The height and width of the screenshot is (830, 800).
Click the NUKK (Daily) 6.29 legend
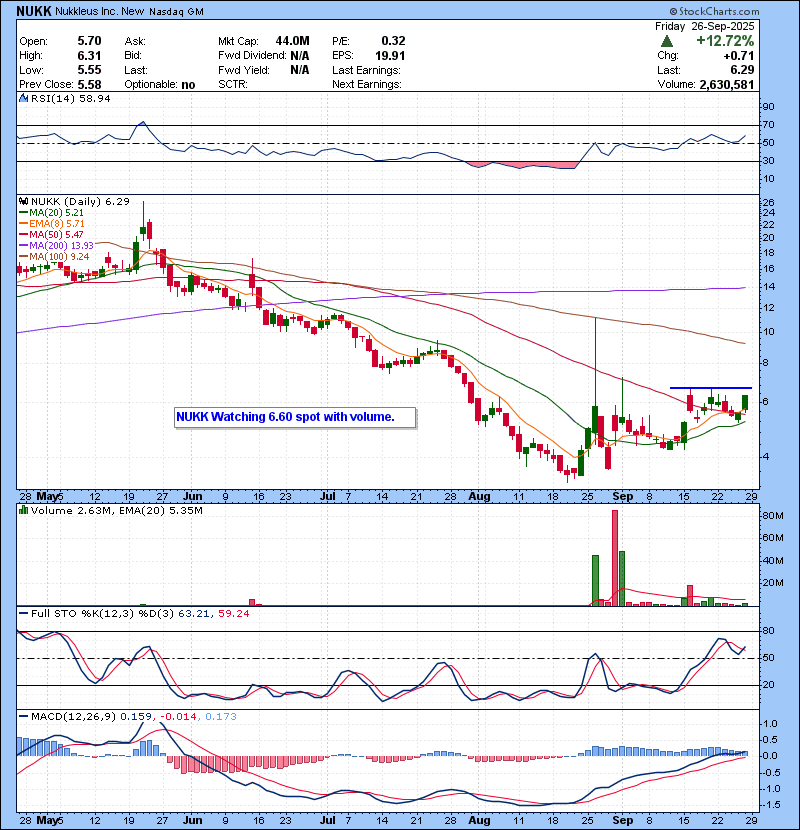80,202
